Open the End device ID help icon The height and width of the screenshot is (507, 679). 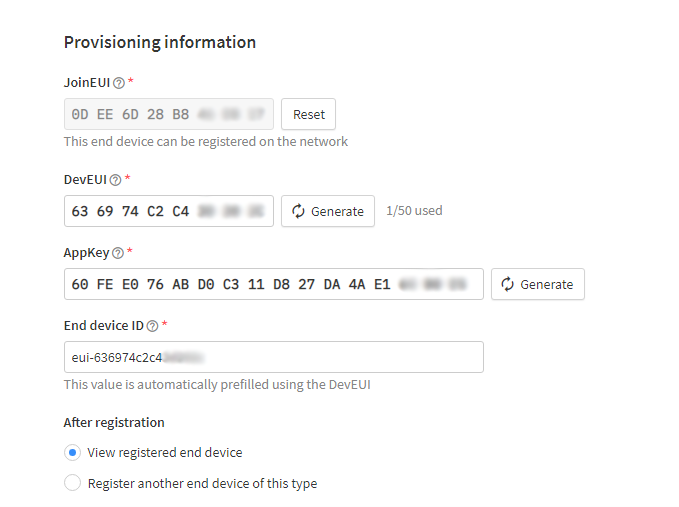click(152, 326)
